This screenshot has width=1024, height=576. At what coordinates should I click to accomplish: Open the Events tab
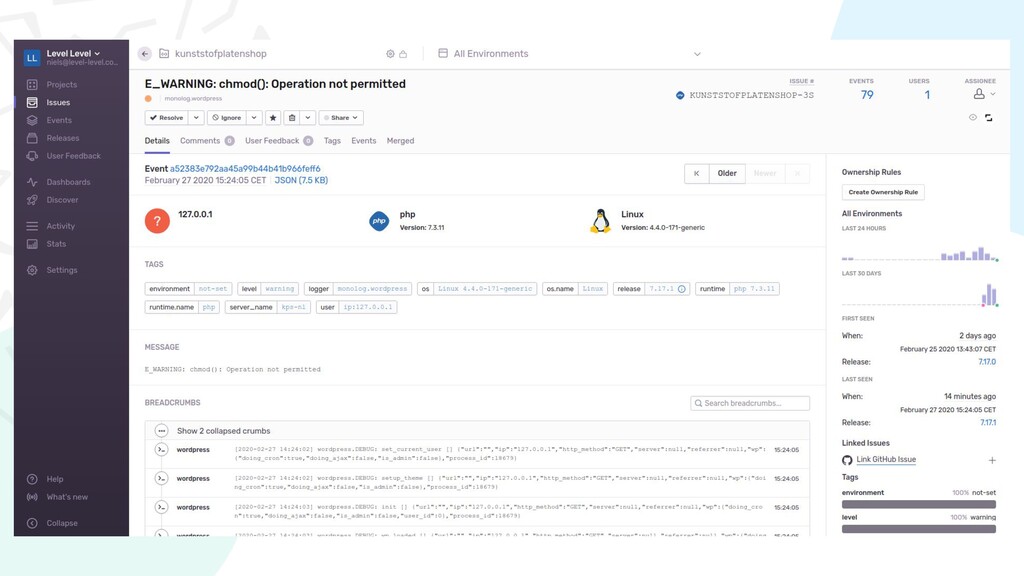(x=364, y=141)
